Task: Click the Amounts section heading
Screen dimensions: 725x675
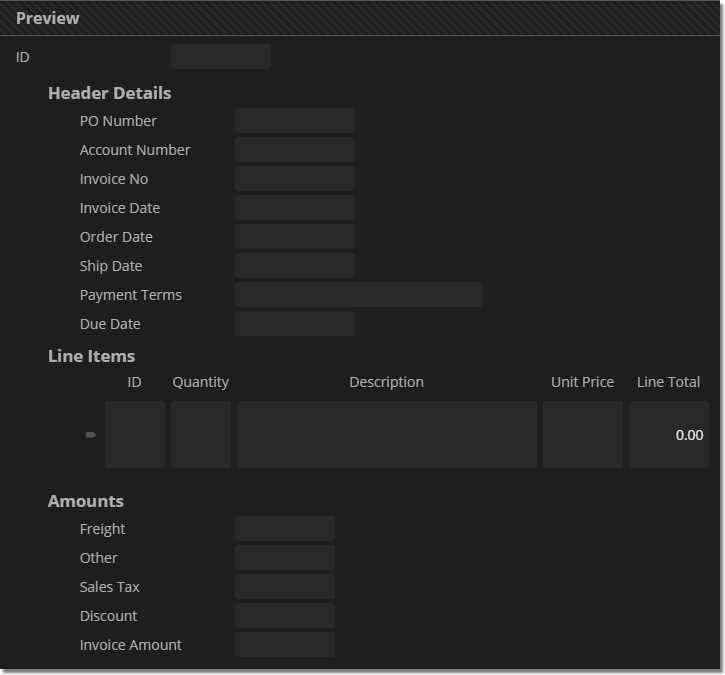Action: point(86,501)
